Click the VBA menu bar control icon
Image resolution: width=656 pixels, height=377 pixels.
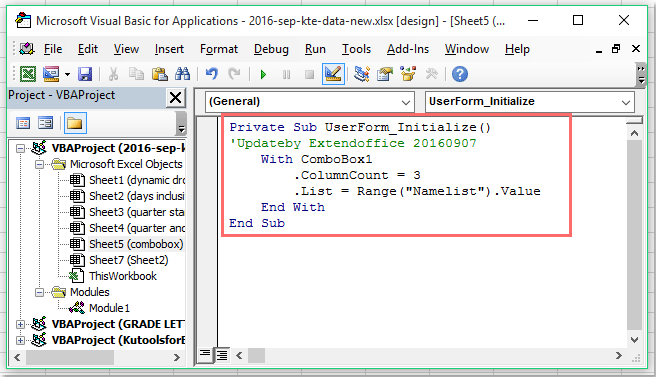pyautogui.click(x=27, y=49)
